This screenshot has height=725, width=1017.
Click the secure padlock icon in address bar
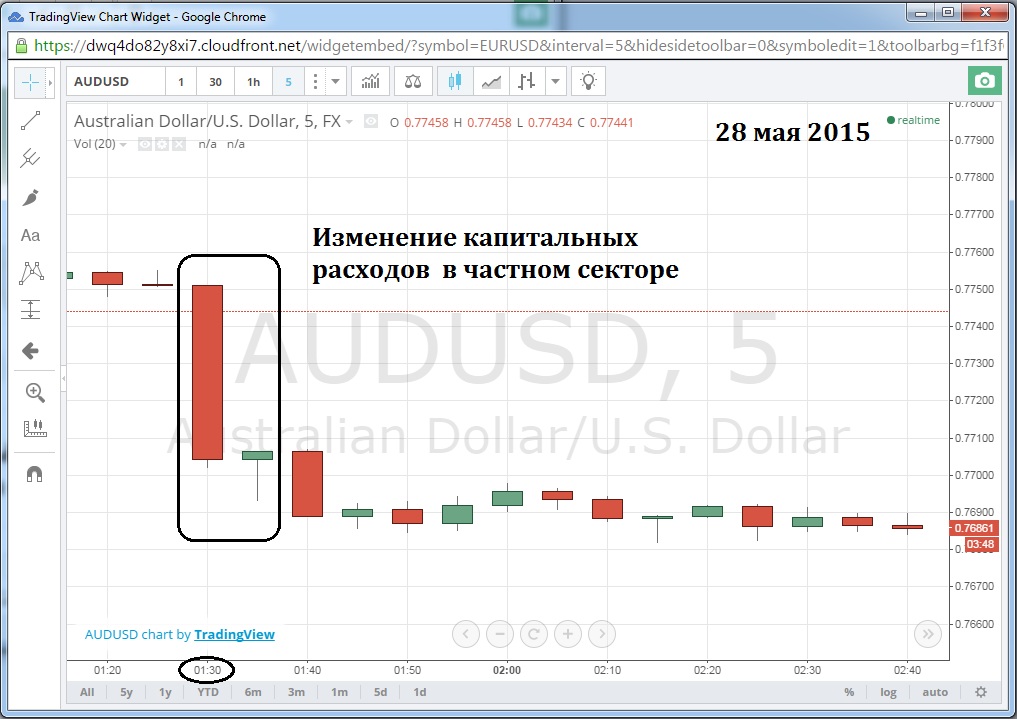[21, 45]
